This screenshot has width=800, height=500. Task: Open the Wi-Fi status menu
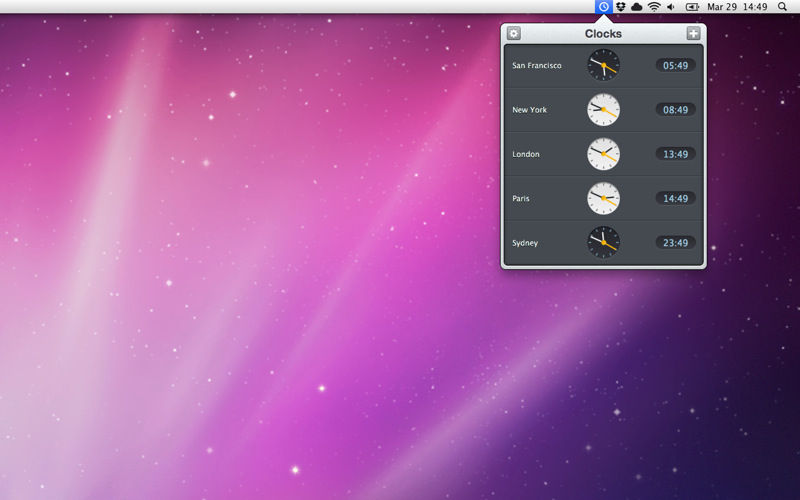(654, 7)
